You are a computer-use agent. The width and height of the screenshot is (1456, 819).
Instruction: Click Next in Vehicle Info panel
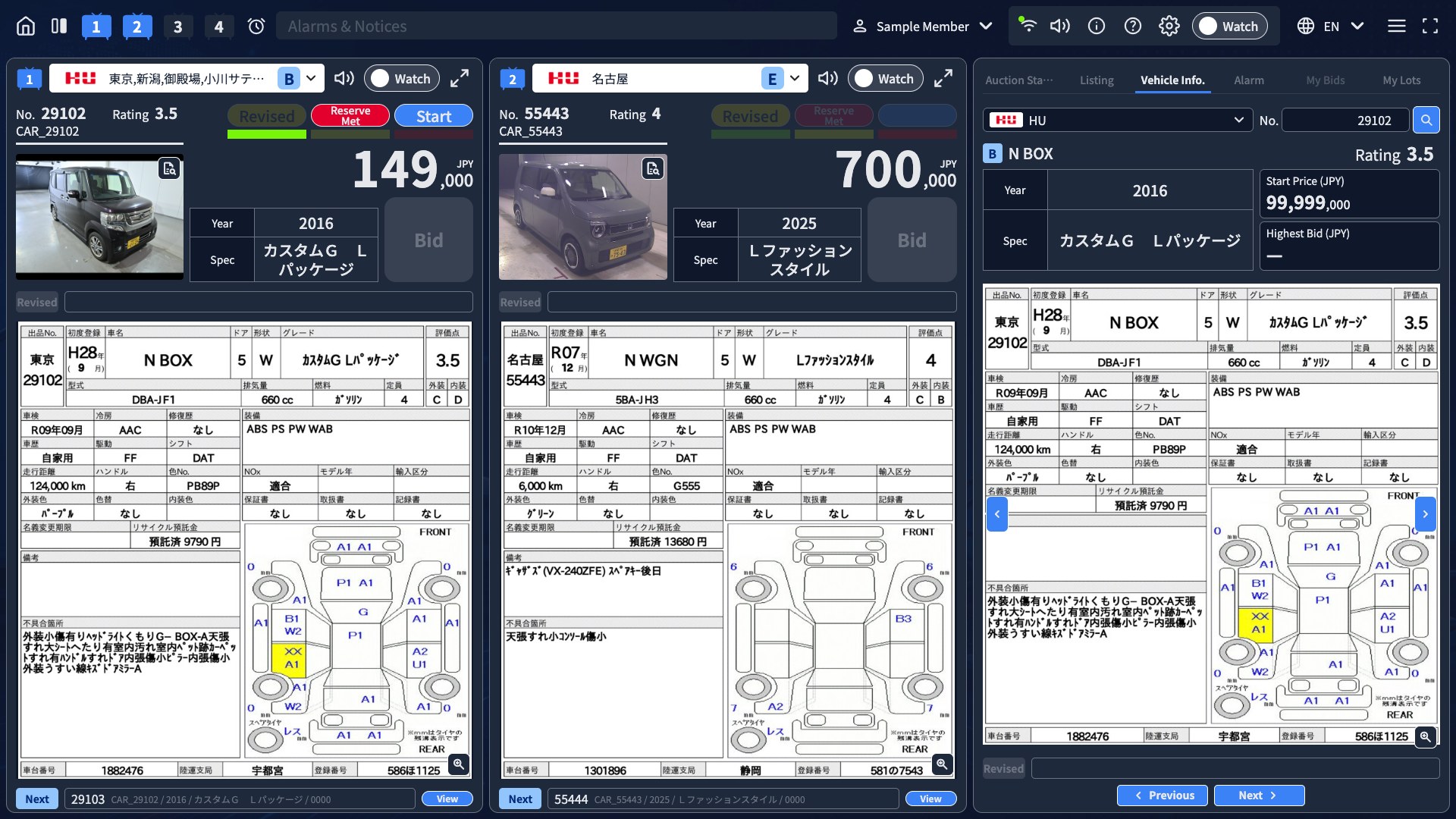point(1260,795)
